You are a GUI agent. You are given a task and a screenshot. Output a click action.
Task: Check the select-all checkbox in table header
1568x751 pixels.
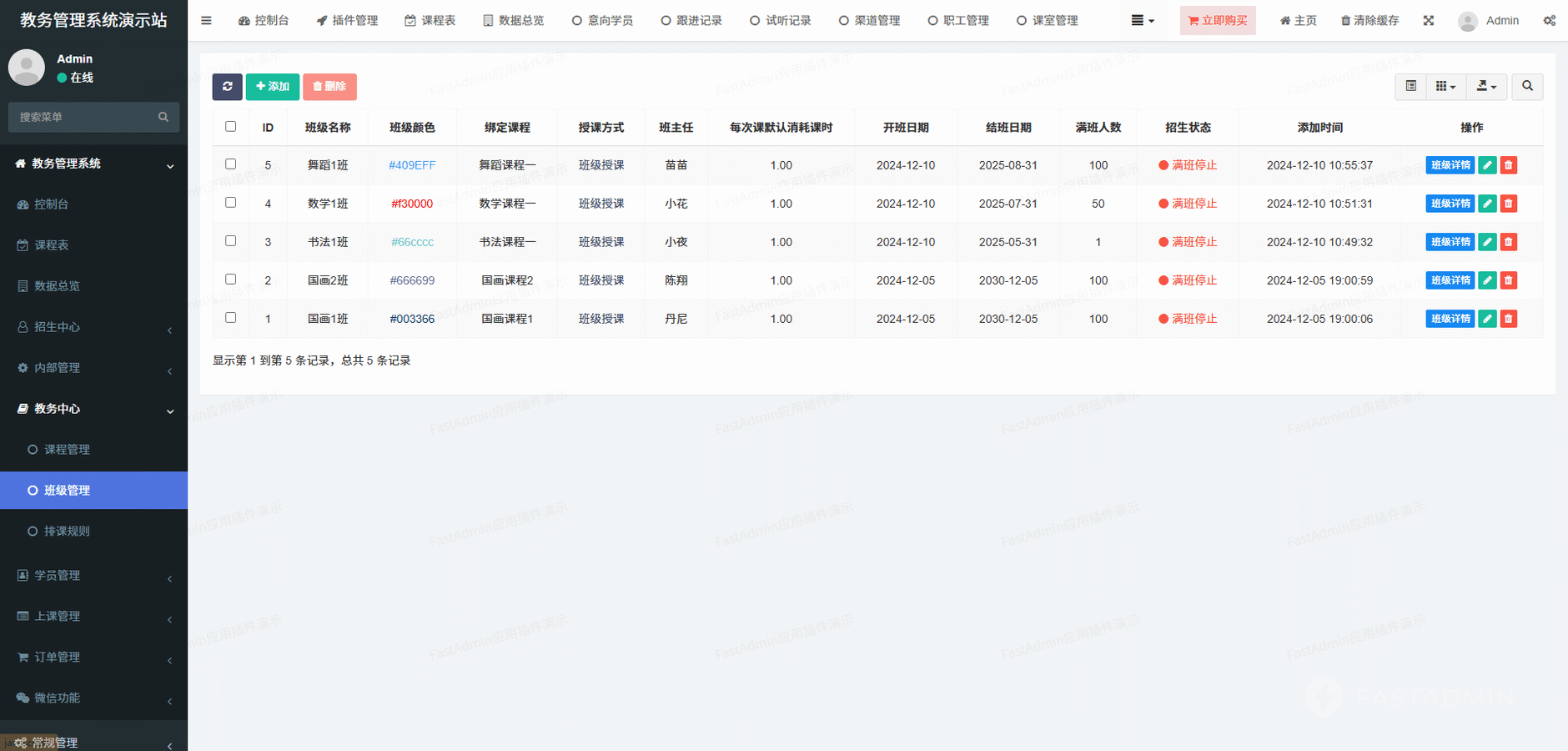pyautogui.click(x=231, y=127)
